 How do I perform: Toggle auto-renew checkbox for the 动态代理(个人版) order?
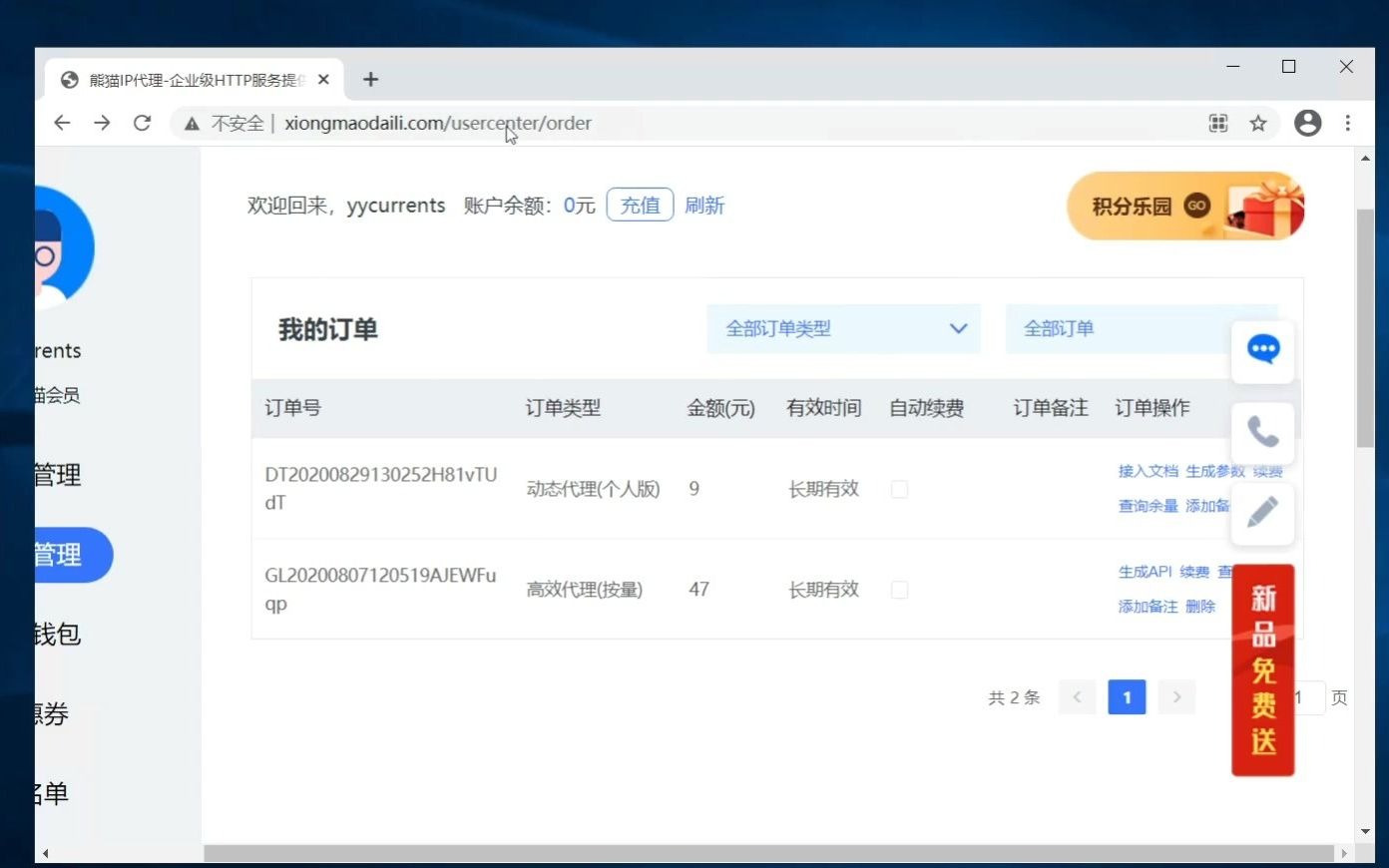click(x=899, y=489)
